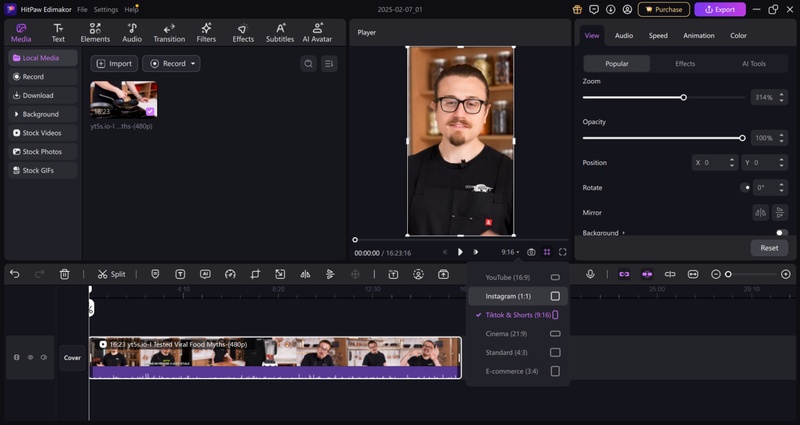Image resolution: width=800 pixels, height=425 pixels.
Task: Toggle the safe-zone grid icon in player
Action: pos(547,252)
